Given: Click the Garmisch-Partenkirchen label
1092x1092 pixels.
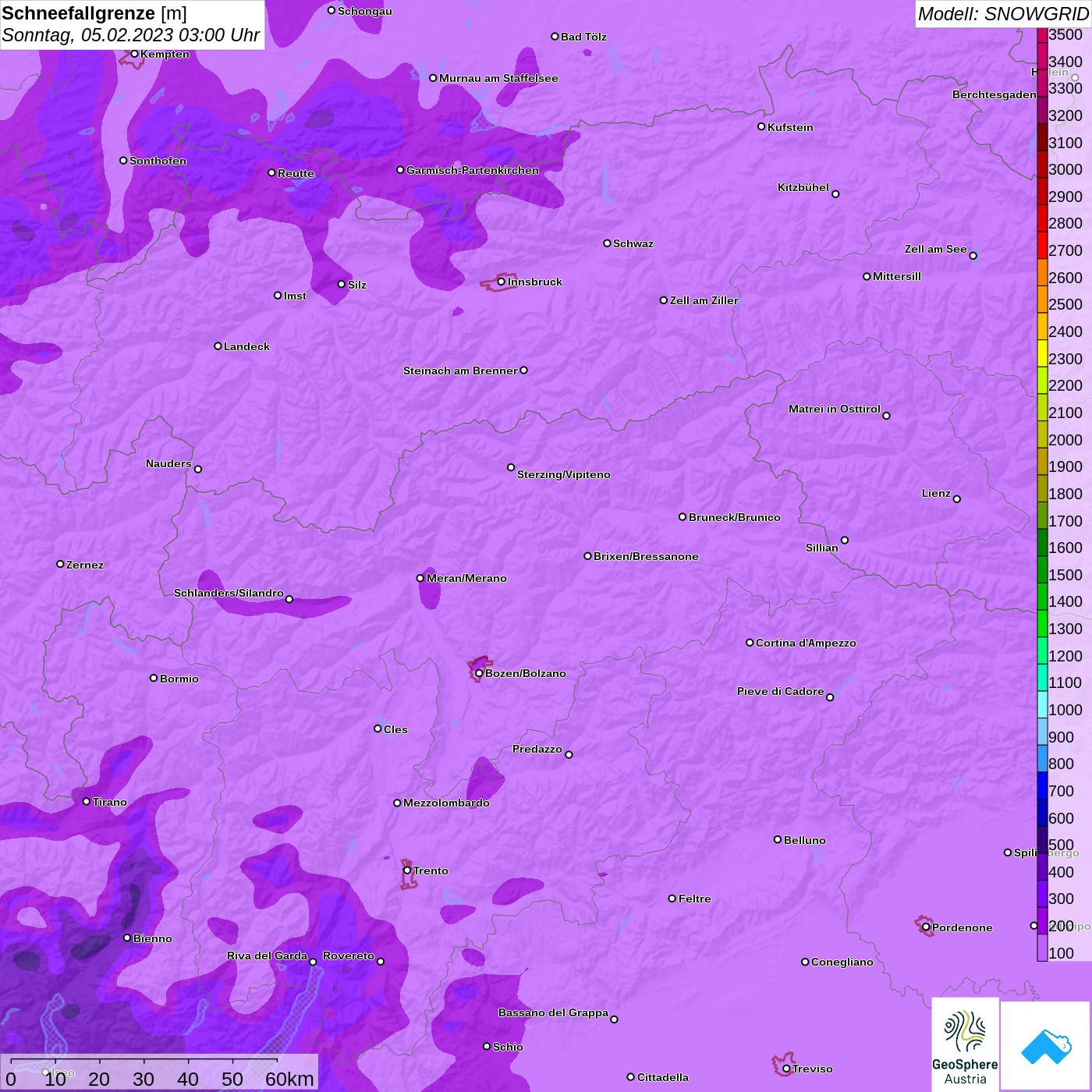Looking at the screenshot, I should pyautogui.click(x=473, y=170).
